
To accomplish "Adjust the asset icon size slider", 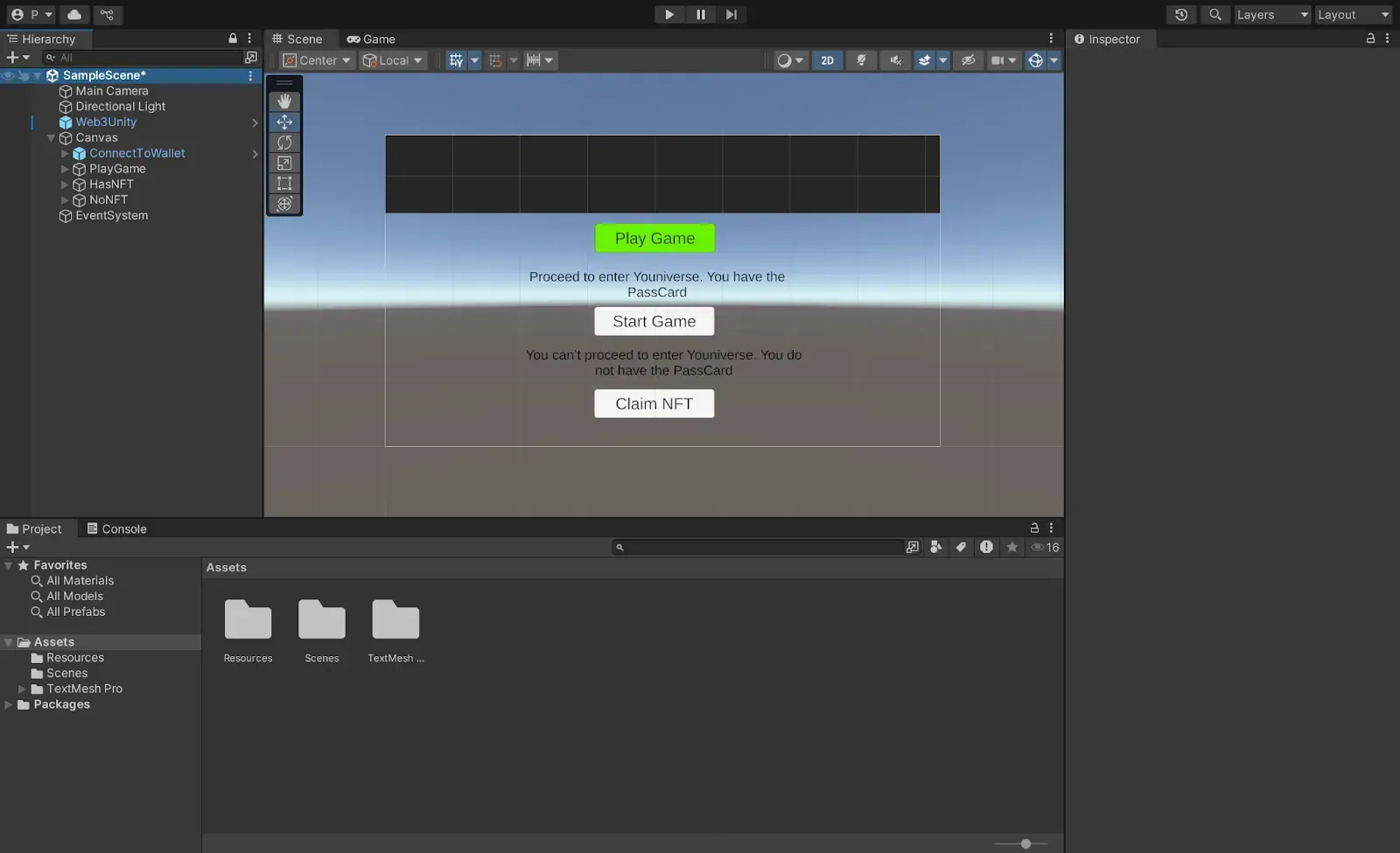I will click(1025, 843).
